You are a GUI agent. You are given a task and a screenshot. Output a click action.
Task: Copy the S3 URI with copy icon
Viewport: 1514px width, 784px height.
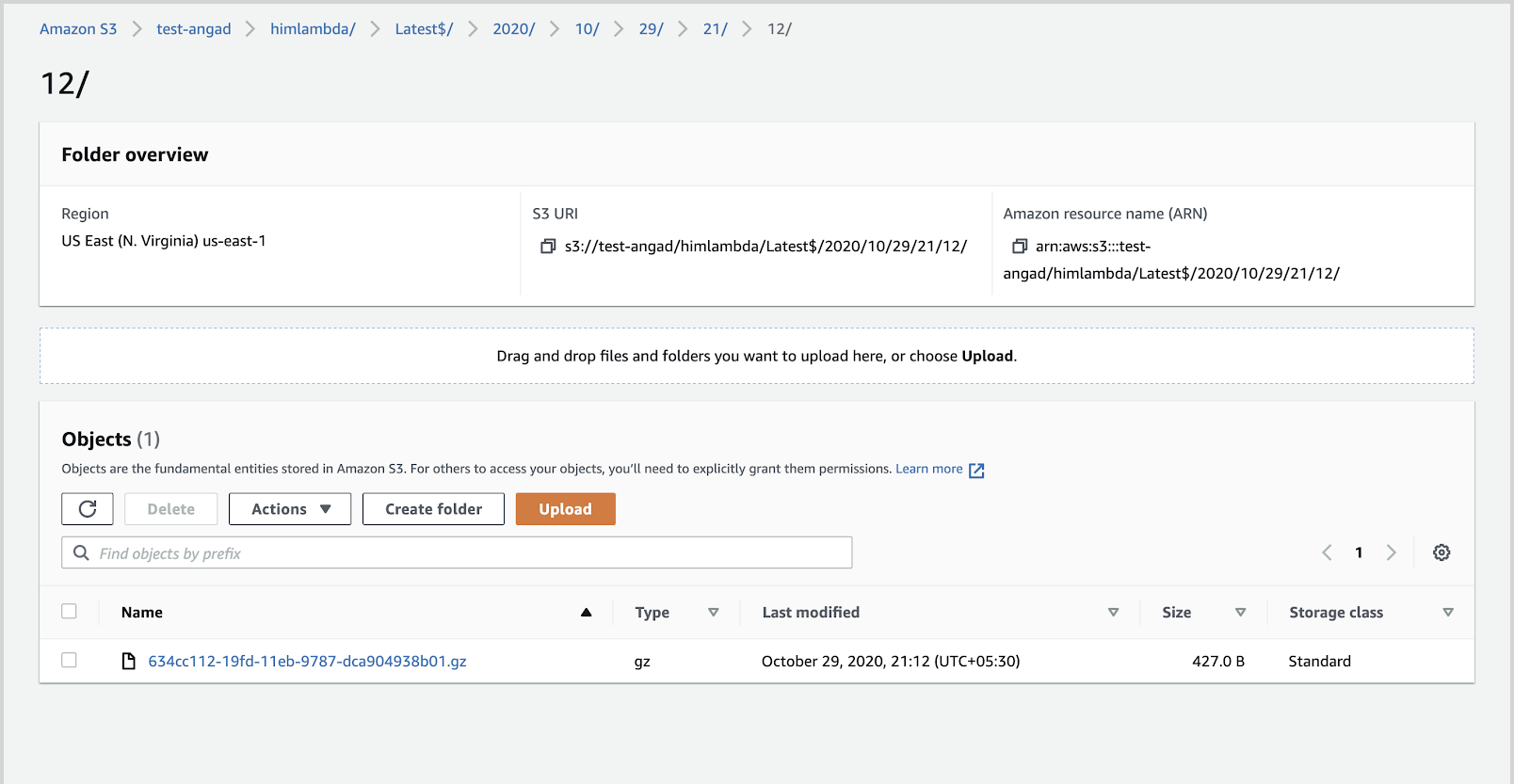pyautogui.click(x=548, y=247)
